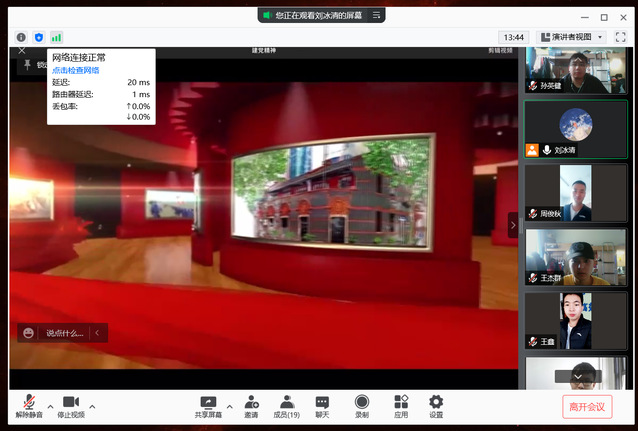
Task: Click the red 离开会议 button
Action: 587,405
